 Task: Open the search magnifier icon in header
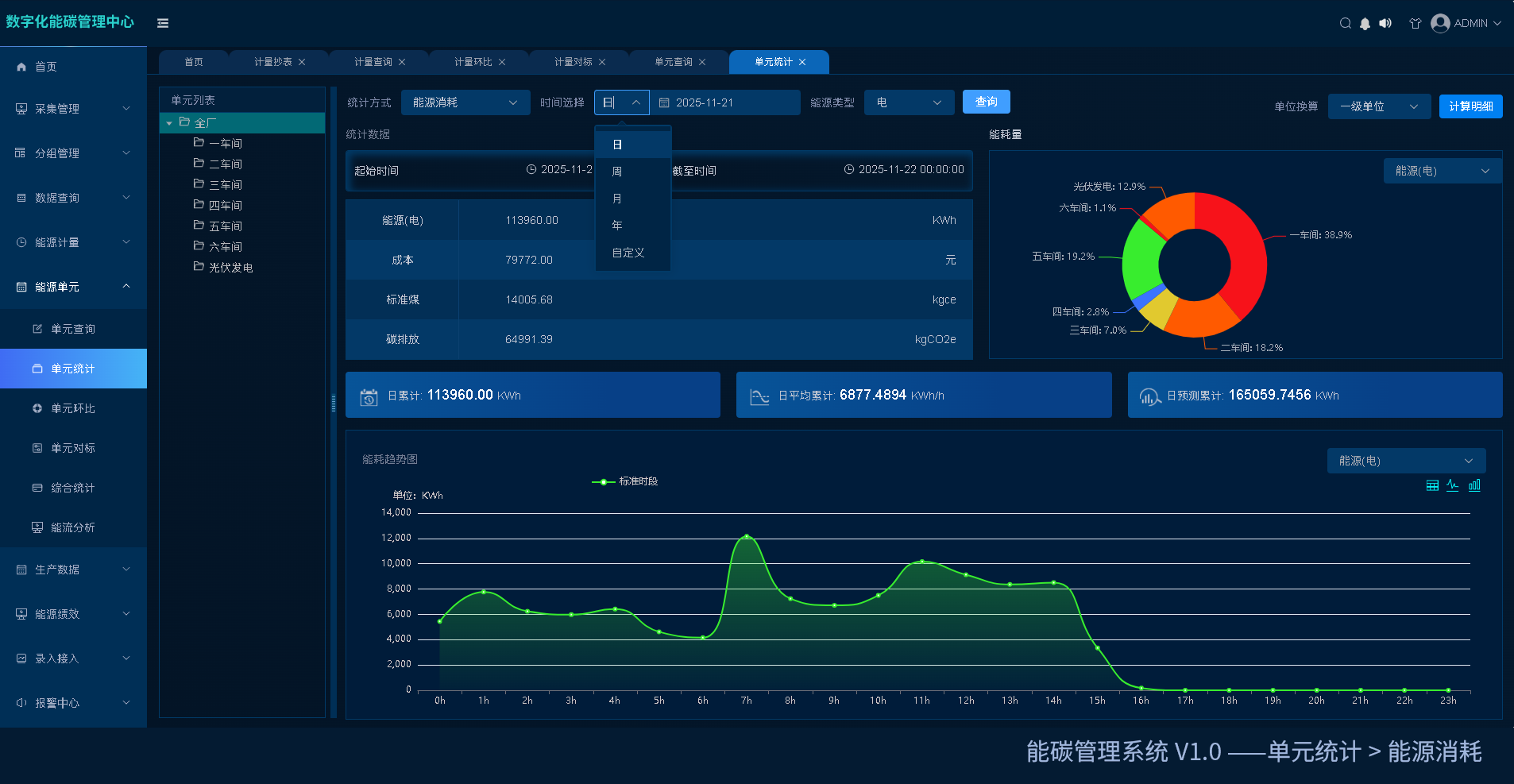tap(1345, 23)
